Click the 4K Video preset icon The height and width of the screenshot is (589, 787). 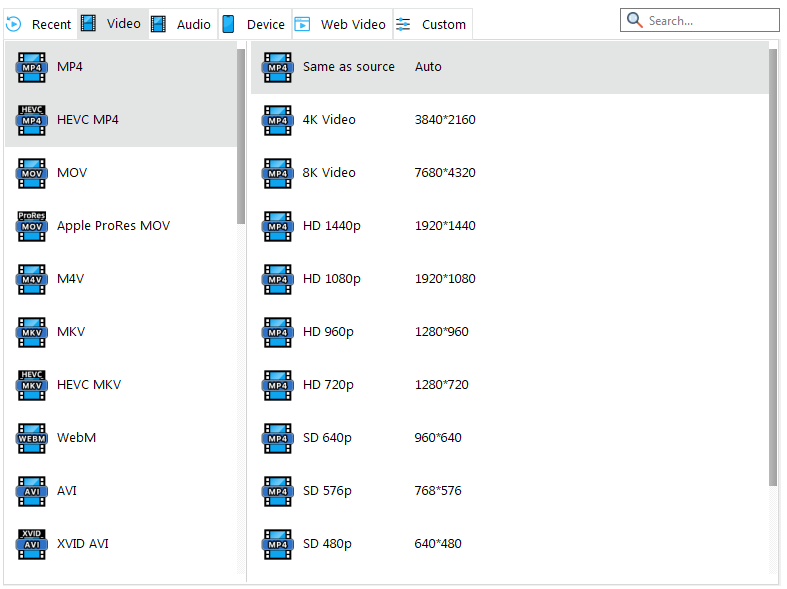point(277,120)
